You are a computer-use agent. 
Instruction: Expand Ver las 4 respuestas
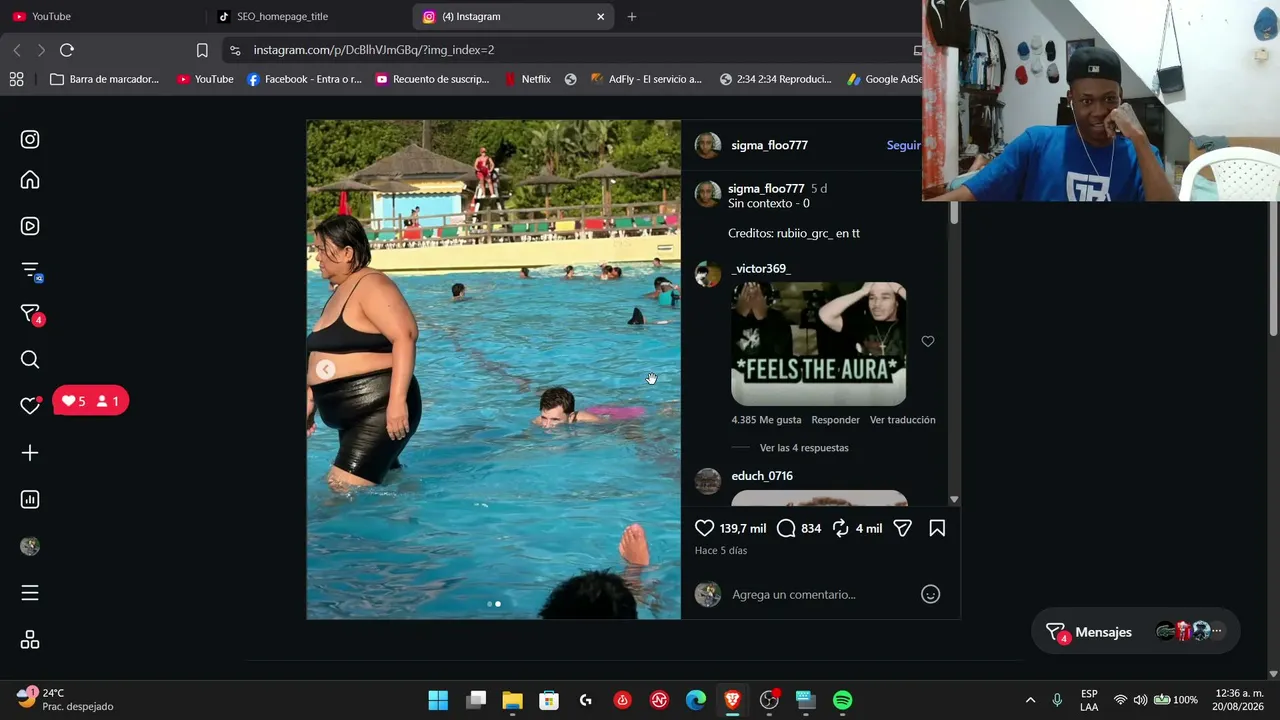804,448
